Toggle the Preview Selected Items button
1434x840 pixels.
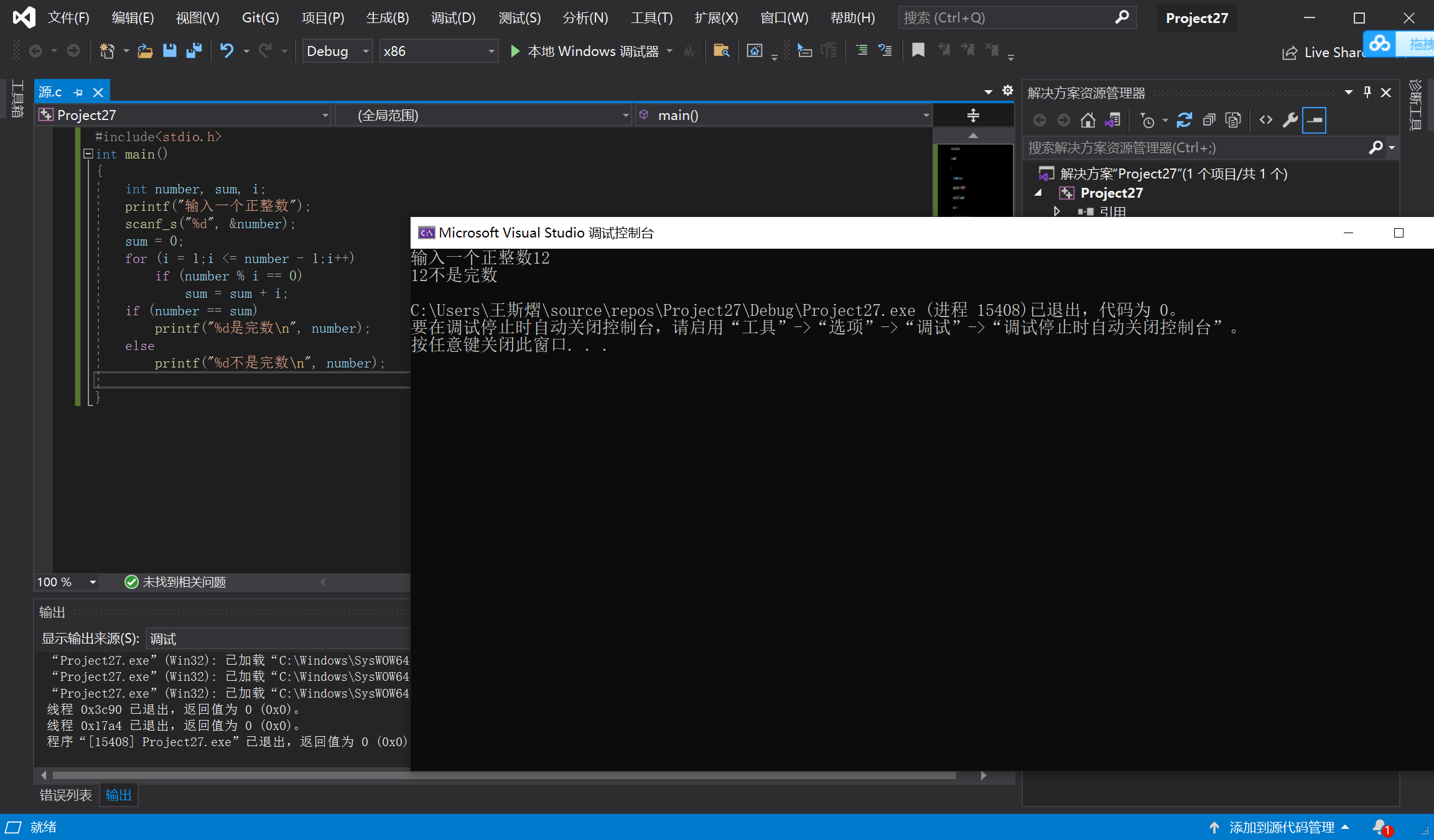[1315, 120]
